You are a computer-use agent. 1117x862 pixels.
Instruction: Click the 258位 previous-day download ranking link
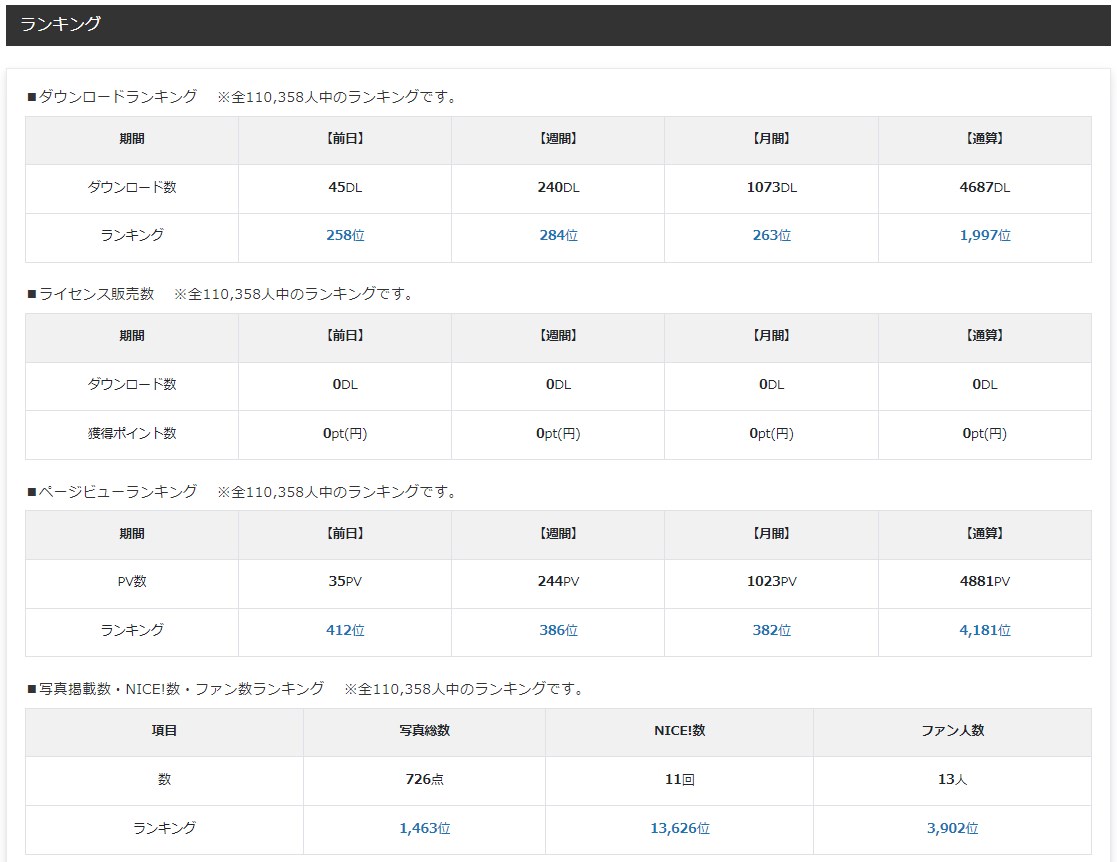pyautogui.click(x=345, y=236)
